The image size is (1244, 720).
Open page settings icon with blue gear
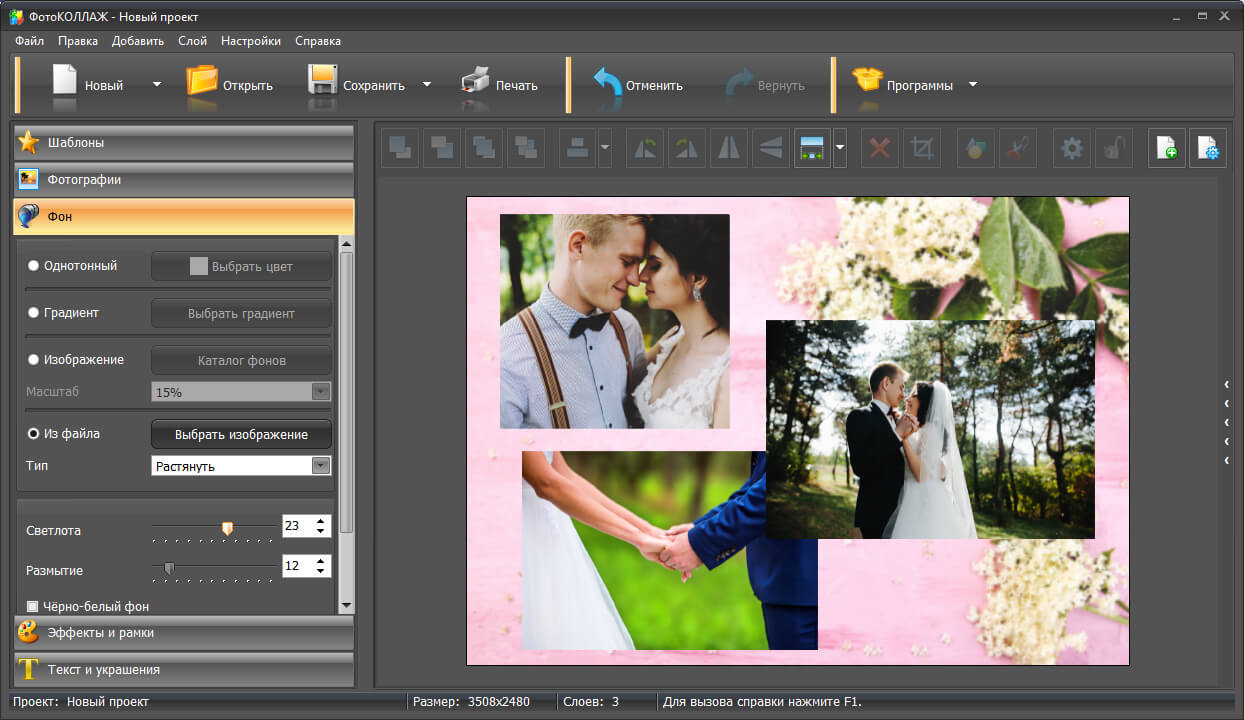pyautogui.click(x=1209, y=148)
